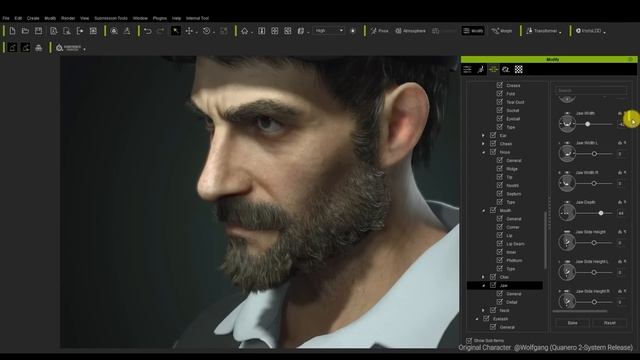Expand the Cheek tree node
Viewport: 640px width, 360px height.
pos(483,144)
